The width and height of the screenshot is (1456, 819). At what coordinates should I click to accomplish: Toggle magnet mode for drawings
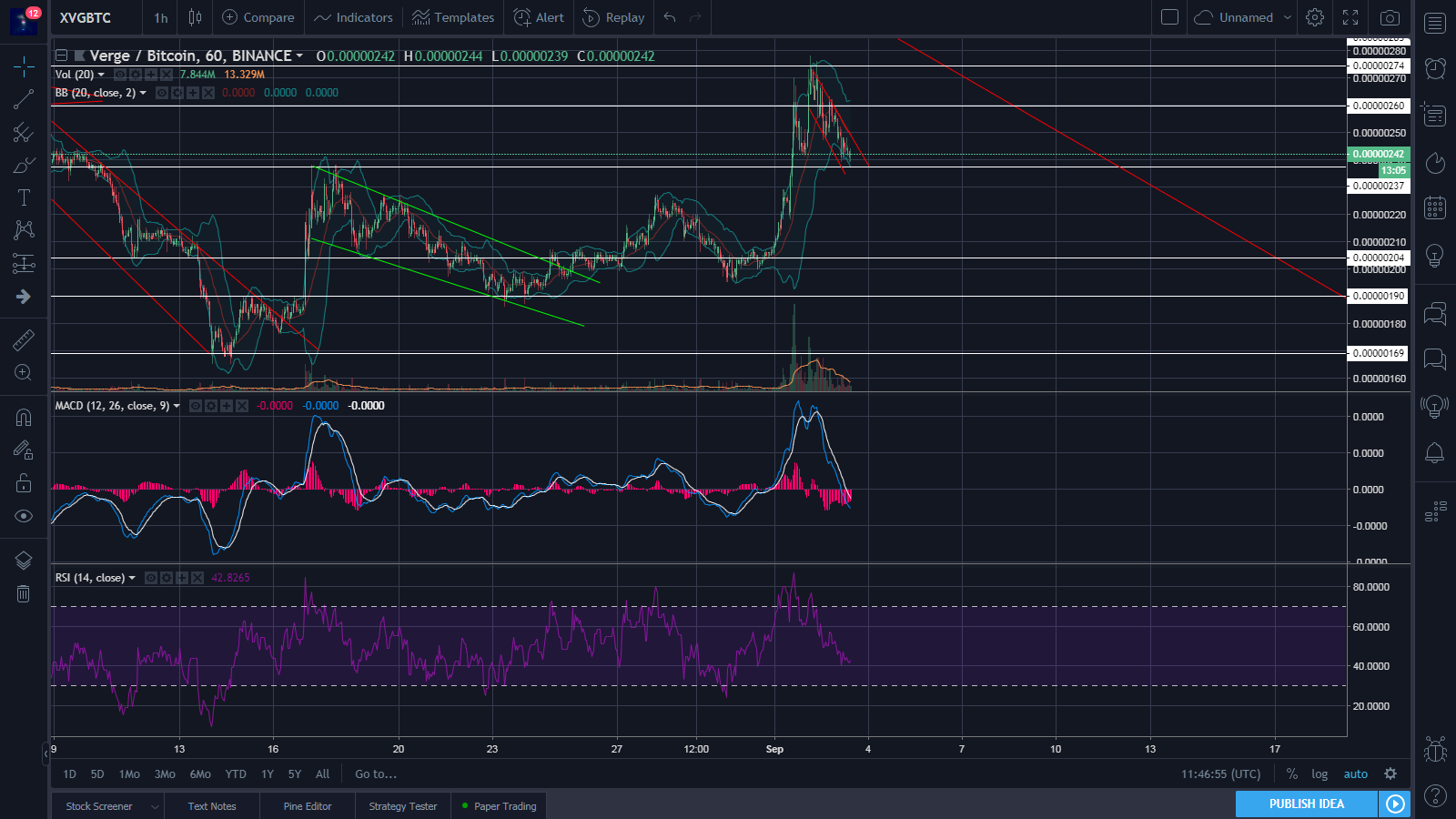coord(24,418)
